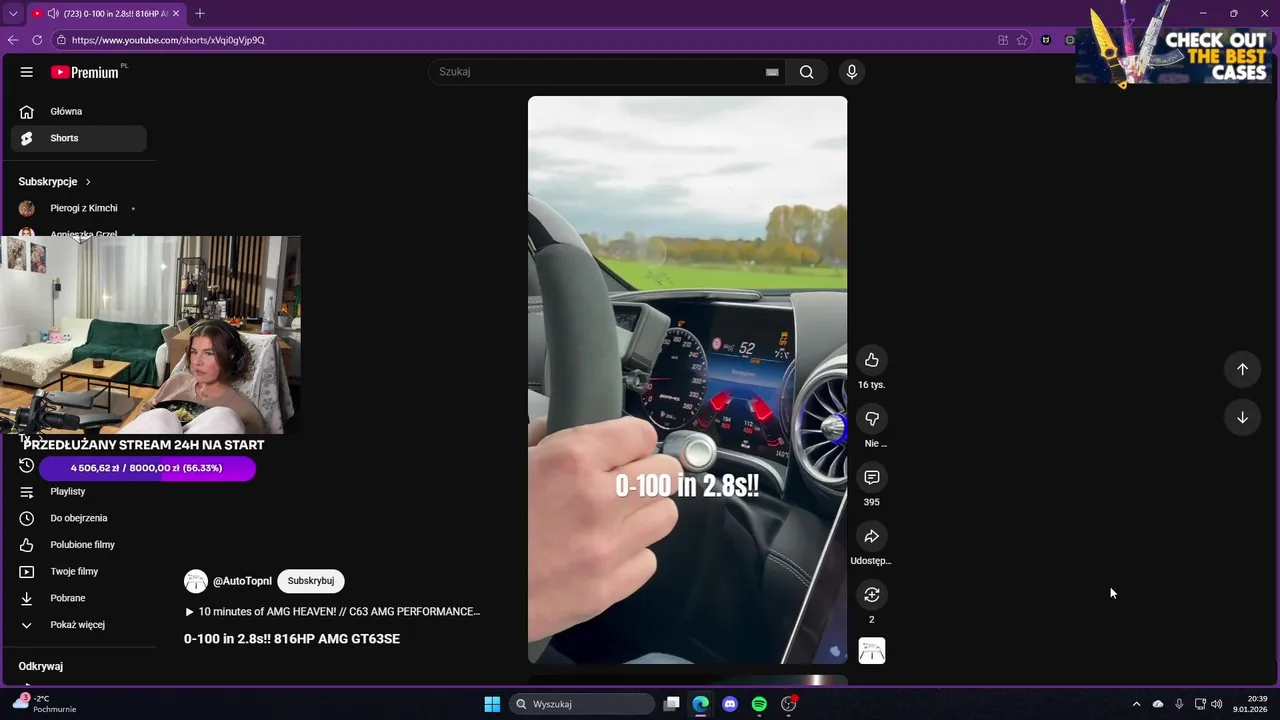Expand Pokaż więcej in the sidebar

click(78, 625)
